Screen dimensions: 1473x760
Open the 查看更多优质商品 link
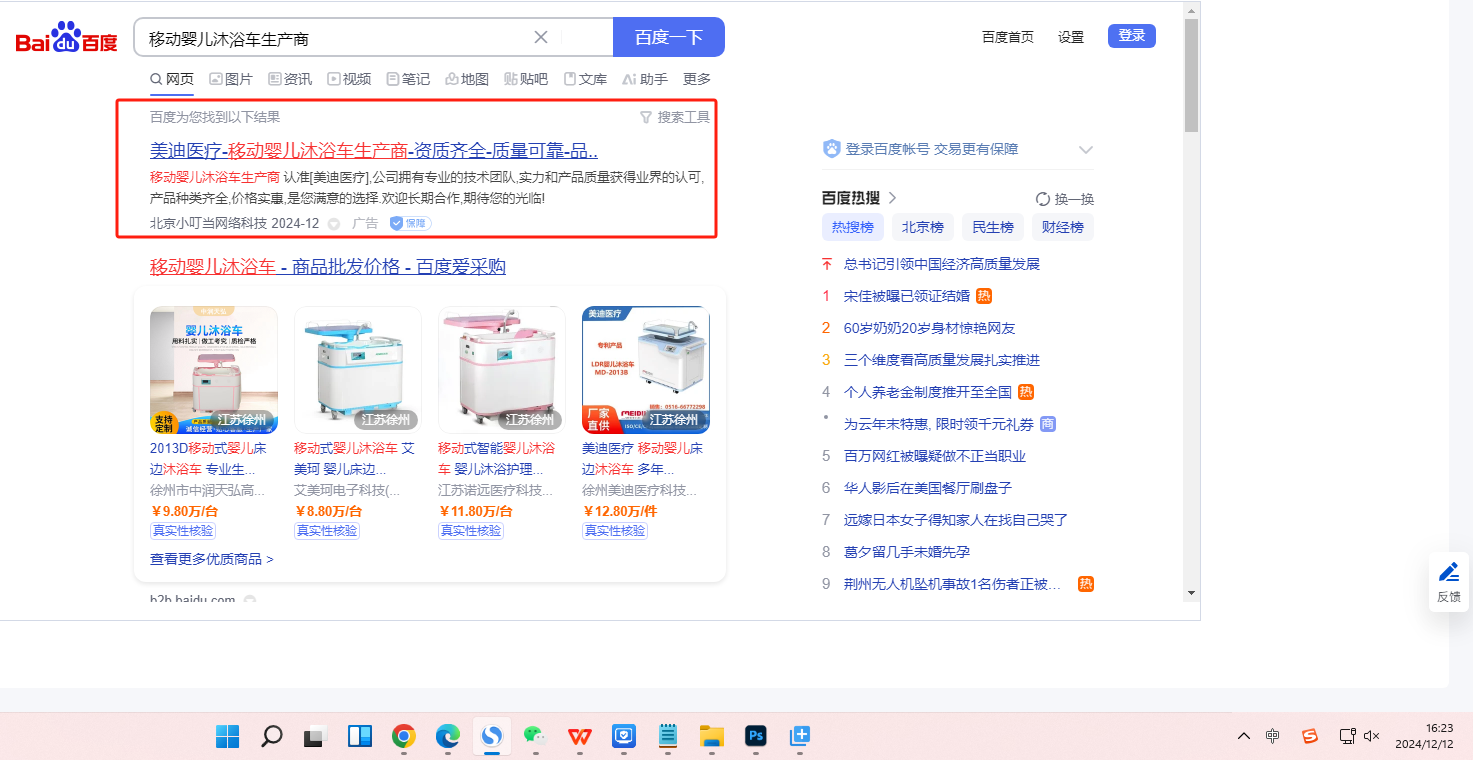[212, 559]
